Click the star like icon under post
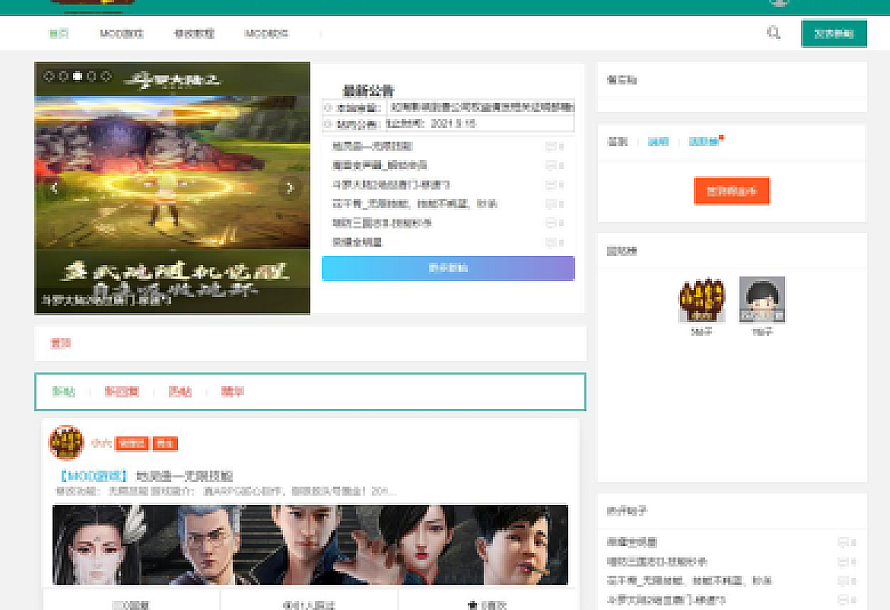 coord(472,604)
